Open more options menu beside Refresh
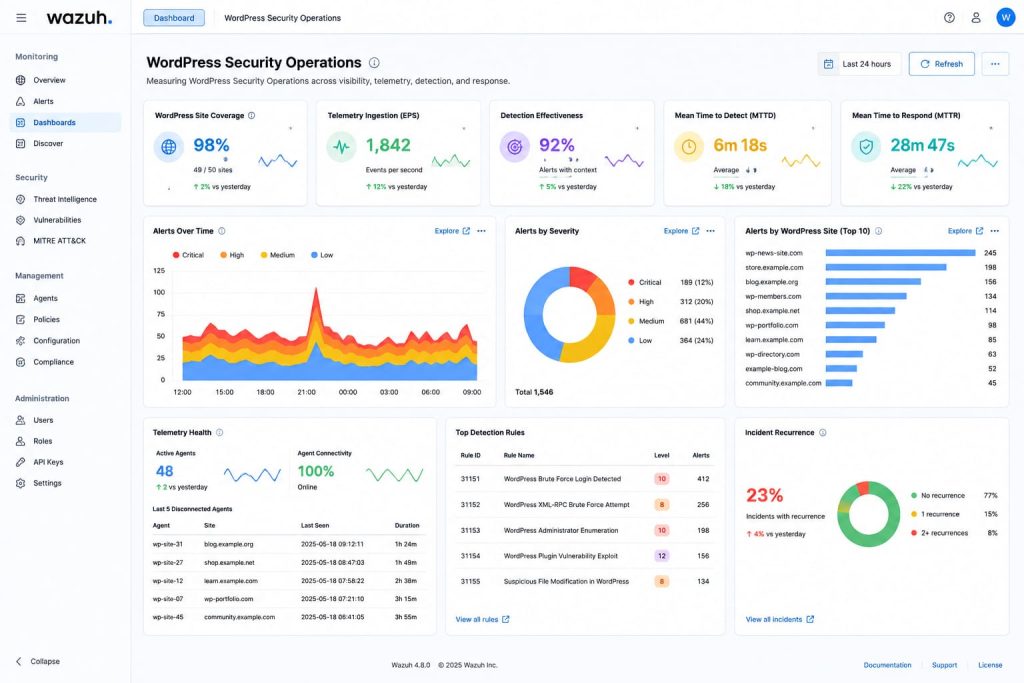The height and width of the screenshot is (683, 1024). tap(995, 64)
